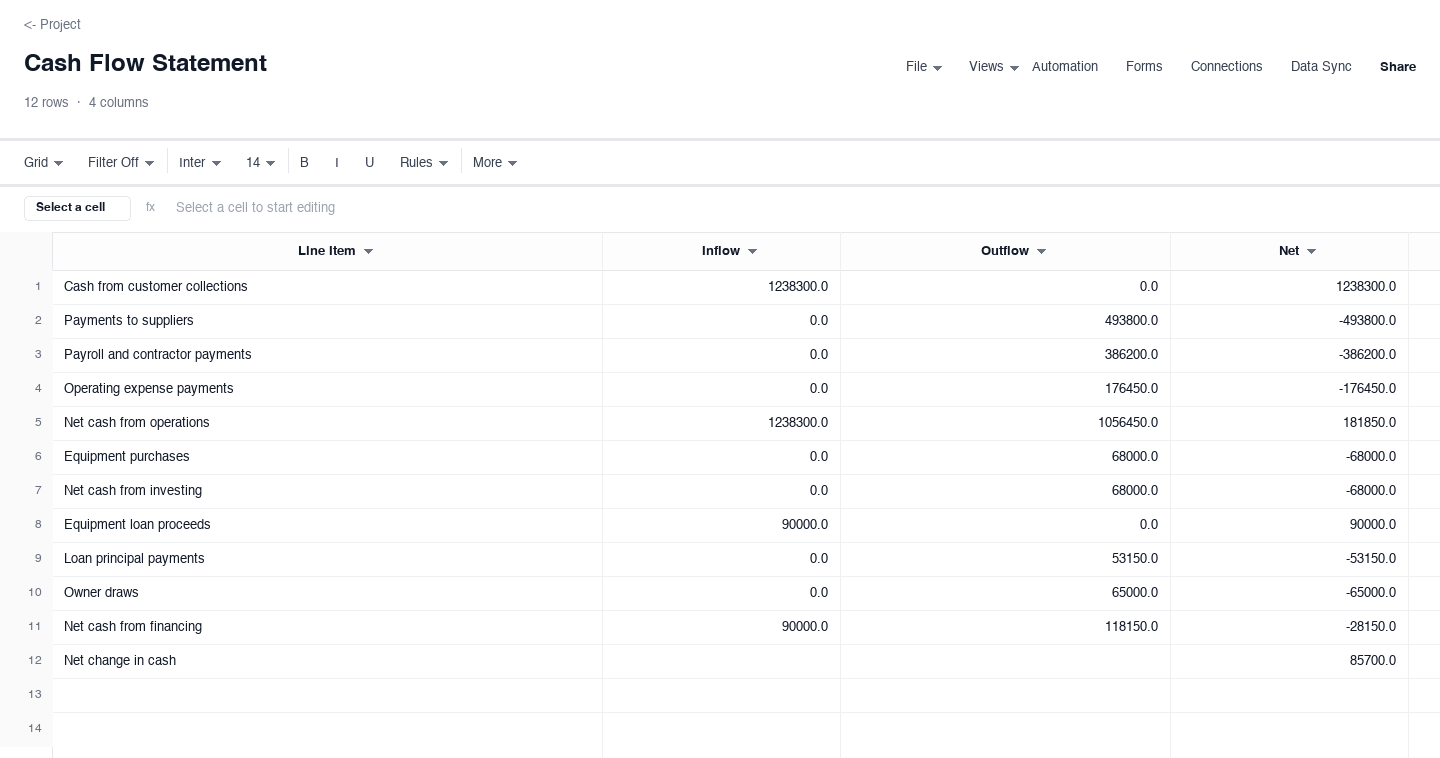Select the Net cash from financing cell
This screenshot has width=1440, height=758.
coord(327,627)
